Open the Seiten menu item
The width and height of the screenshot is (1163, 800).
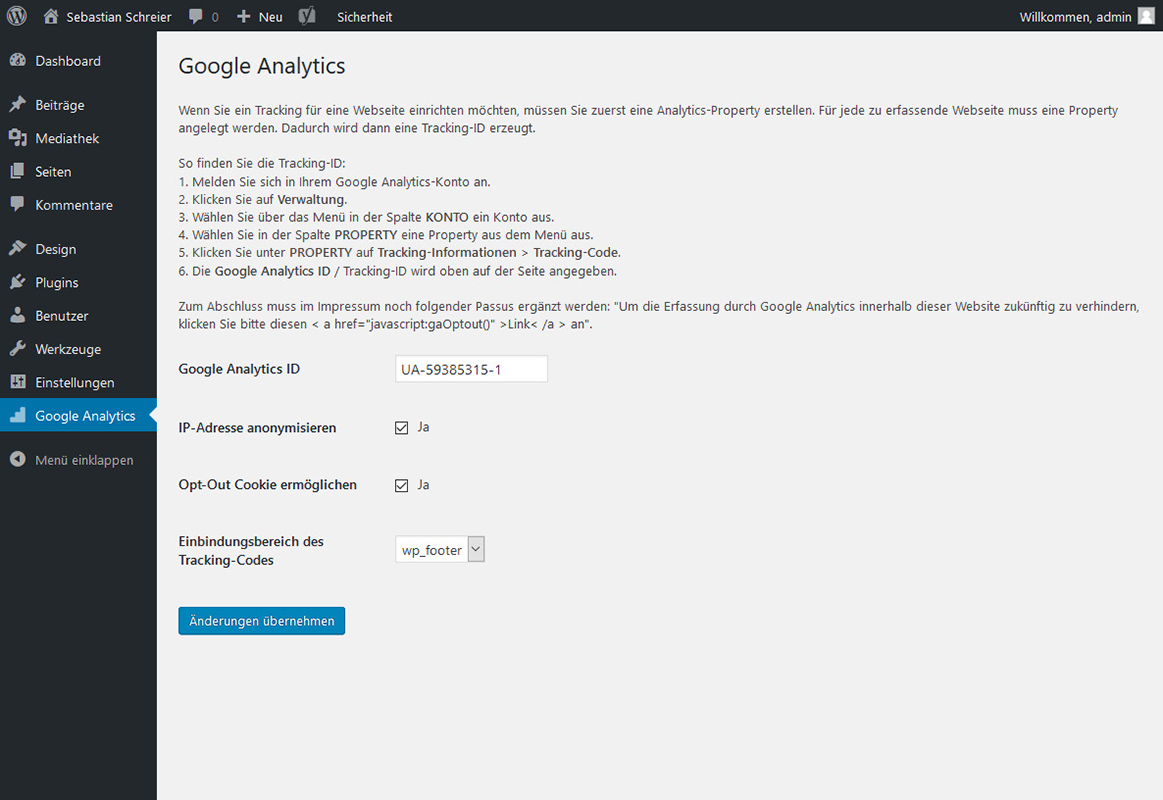(53, 172)
